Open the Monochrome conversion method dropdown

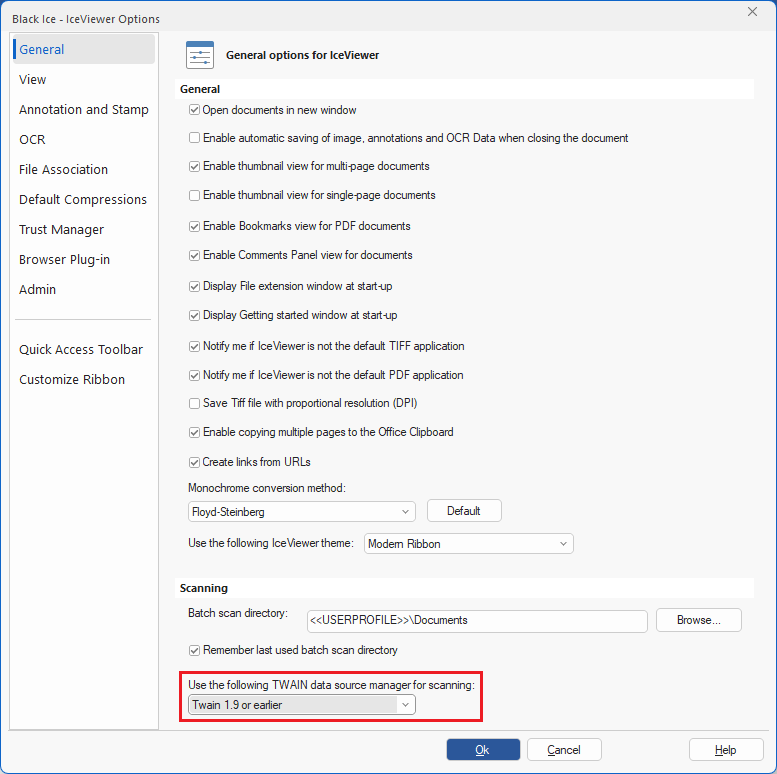[x=302, y=511]
